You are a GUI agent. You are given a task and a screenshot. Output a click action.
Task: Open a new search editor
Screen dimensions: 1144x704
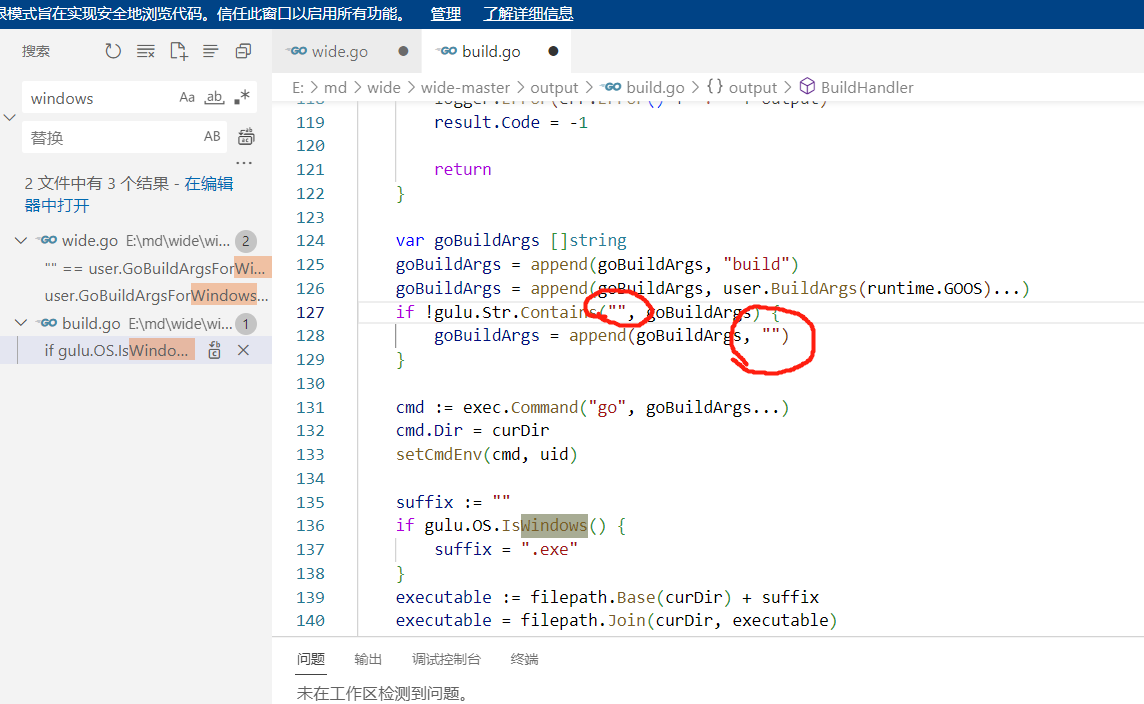click(x=178, y=51)
